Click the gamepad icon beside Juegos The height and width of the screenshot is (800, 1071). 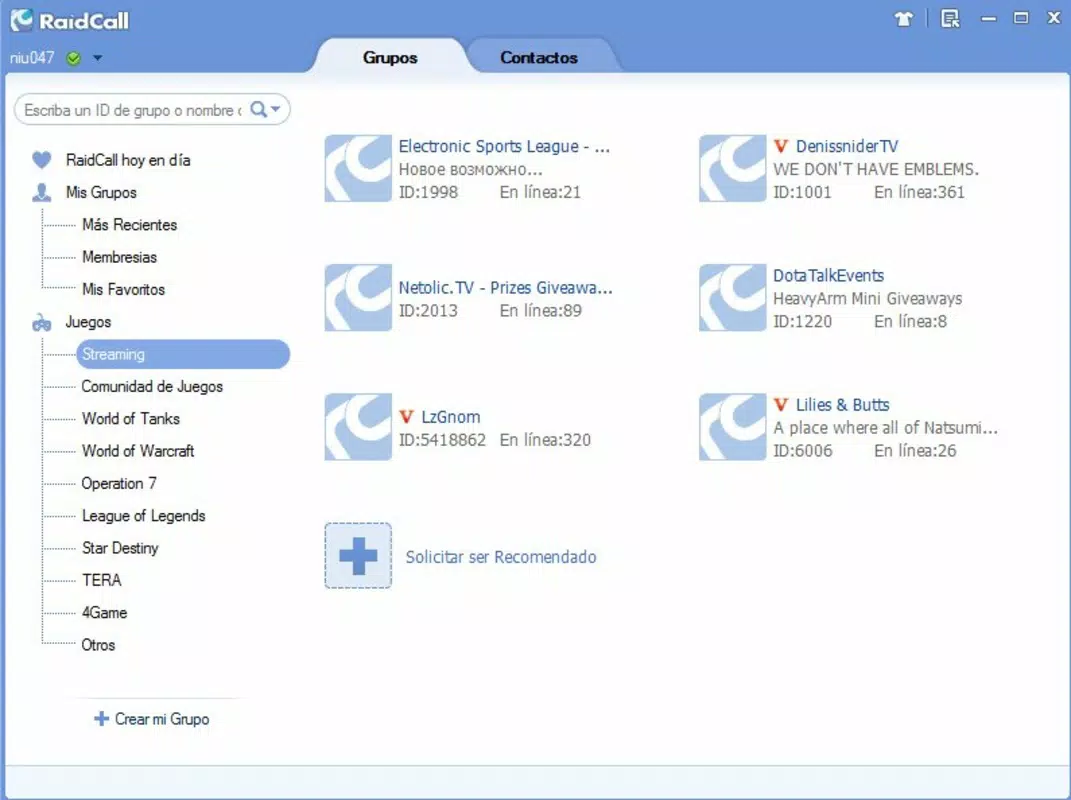(42, 322)
